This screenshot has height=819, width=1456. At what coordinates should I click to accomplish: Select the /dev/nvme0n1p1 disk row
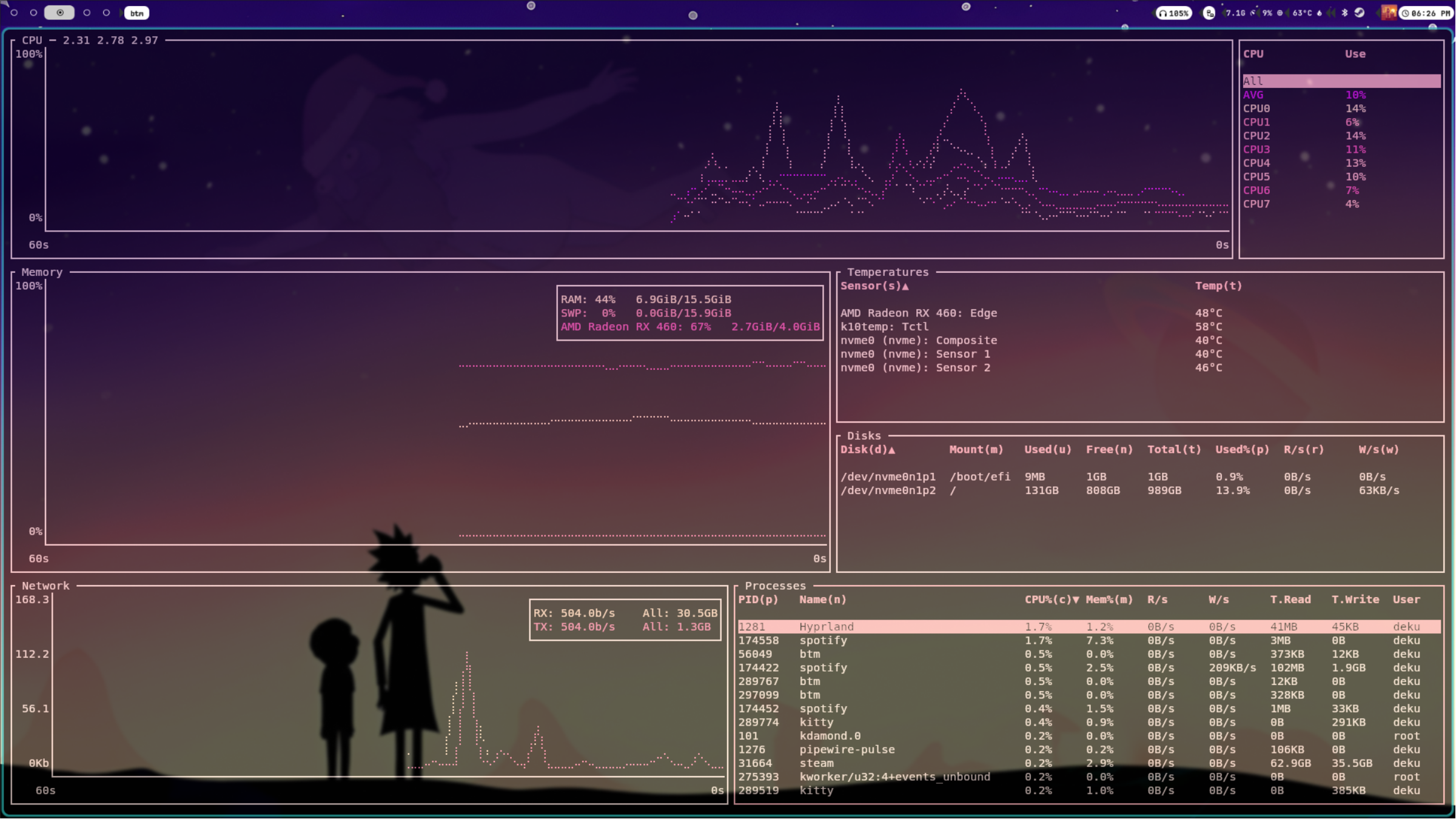(x=1140, y=477)
